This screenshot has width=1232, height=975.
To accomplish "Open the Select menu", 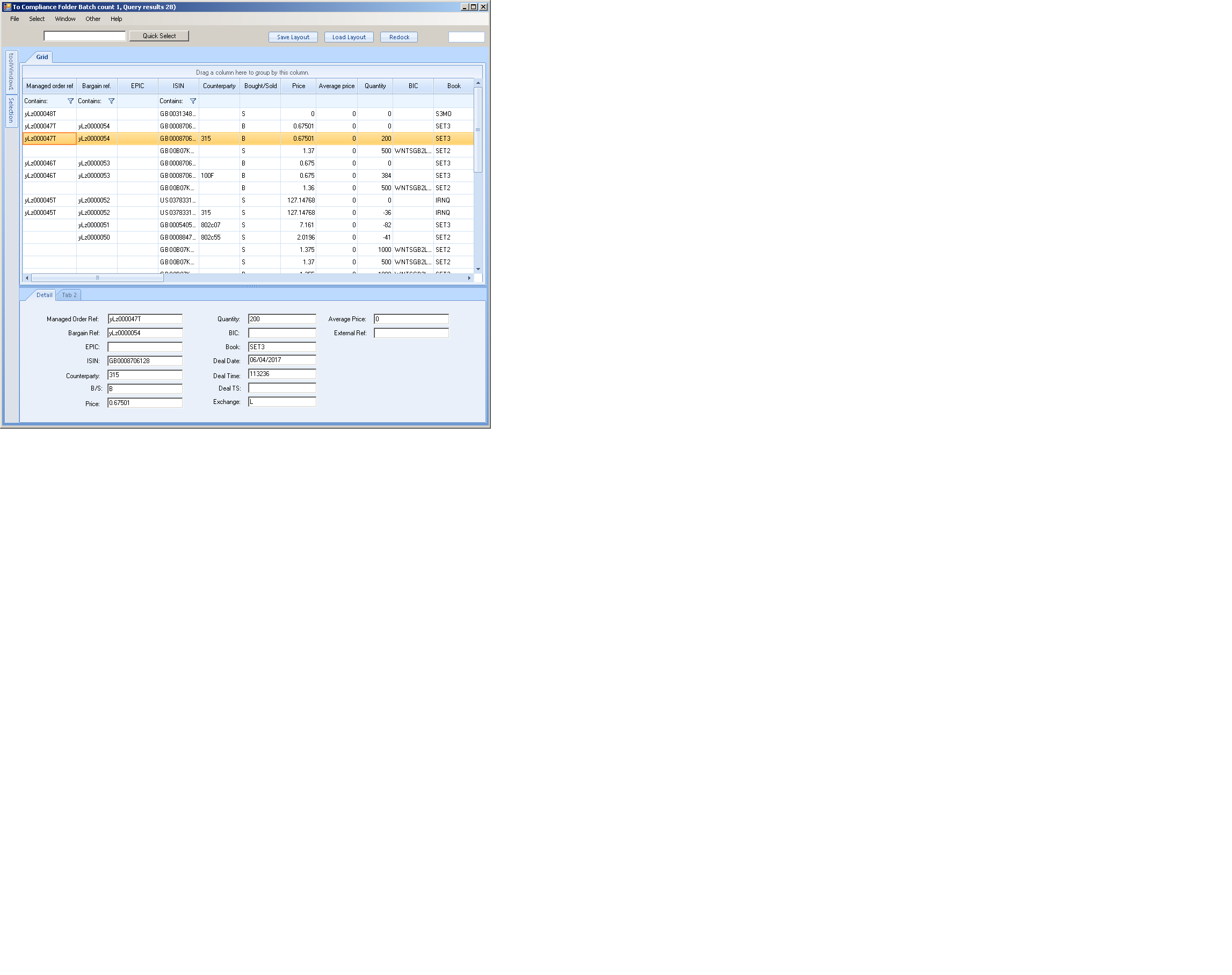I will click(x=37, y=19).
